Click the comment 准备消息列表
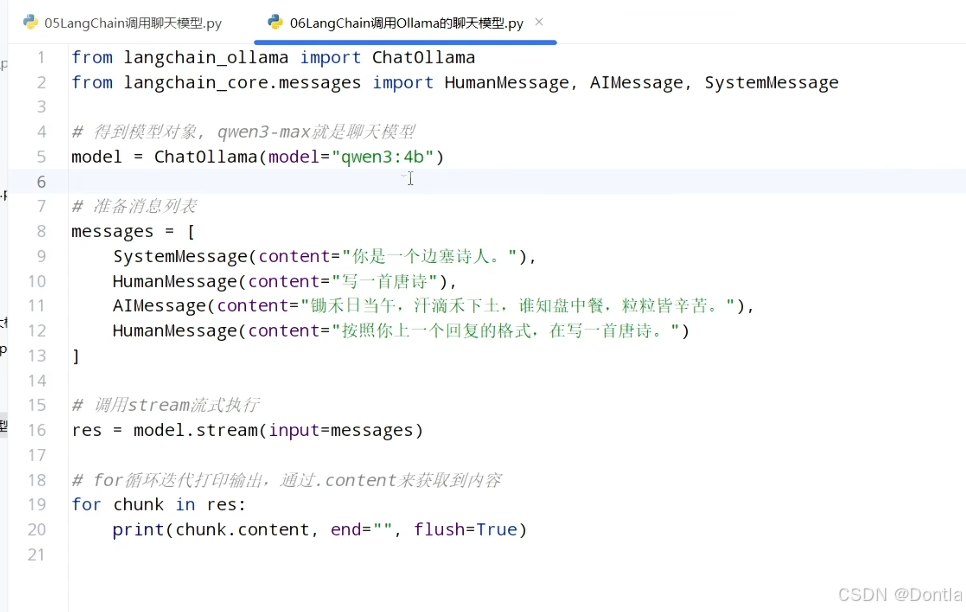Viewport: 966px width, 612px height. [134, 206]
